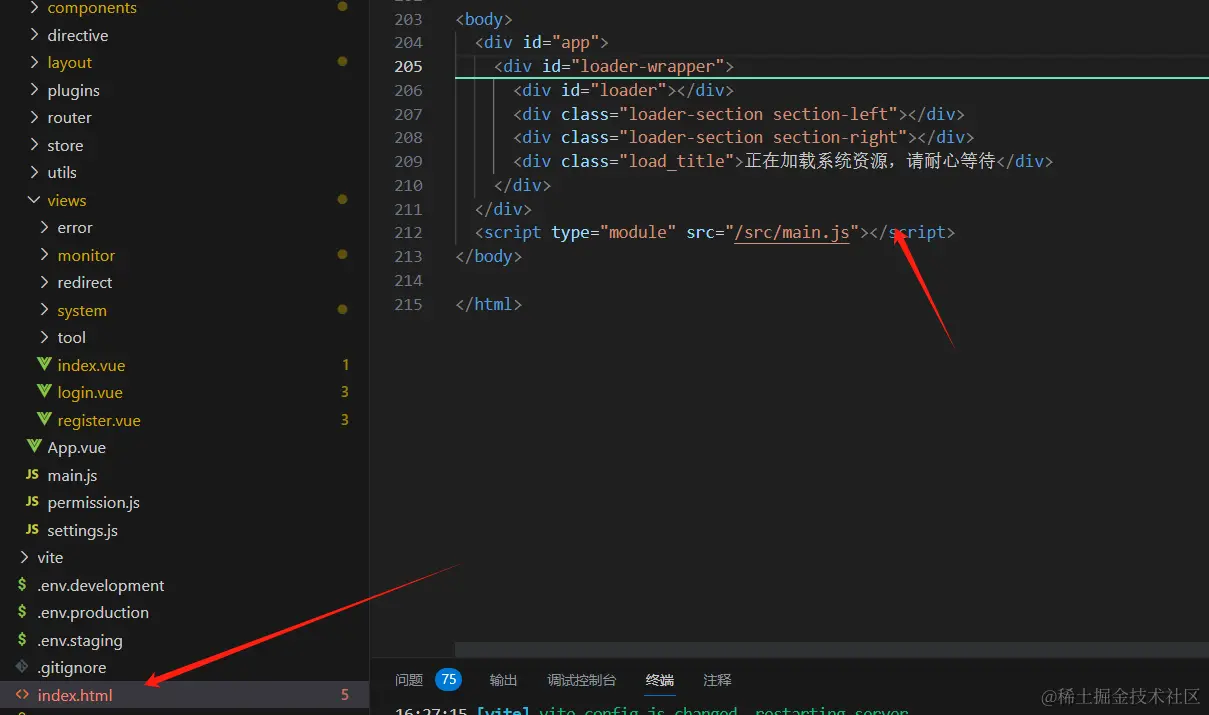Click the 正在加载系统资源 text in code
Viewport: 1209px width, 715px height.
816,161
